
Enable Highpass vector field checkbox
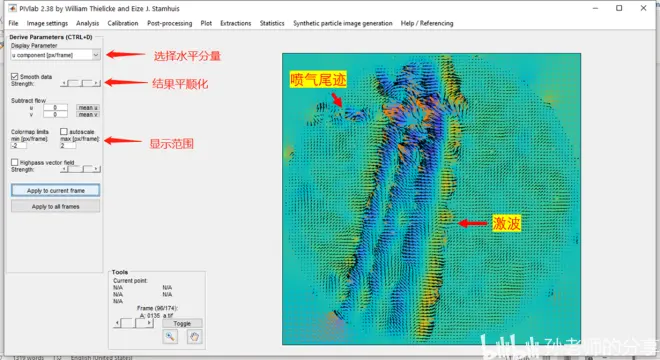15,162
